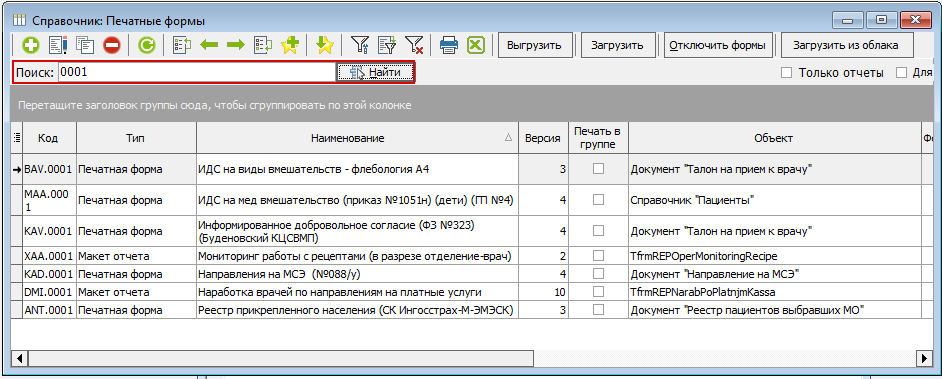Edit the selected record with pencil document icon
Image resolution: width=942 pixels, height=379 pixels.
pyautogui.click(x=58, y=45)
